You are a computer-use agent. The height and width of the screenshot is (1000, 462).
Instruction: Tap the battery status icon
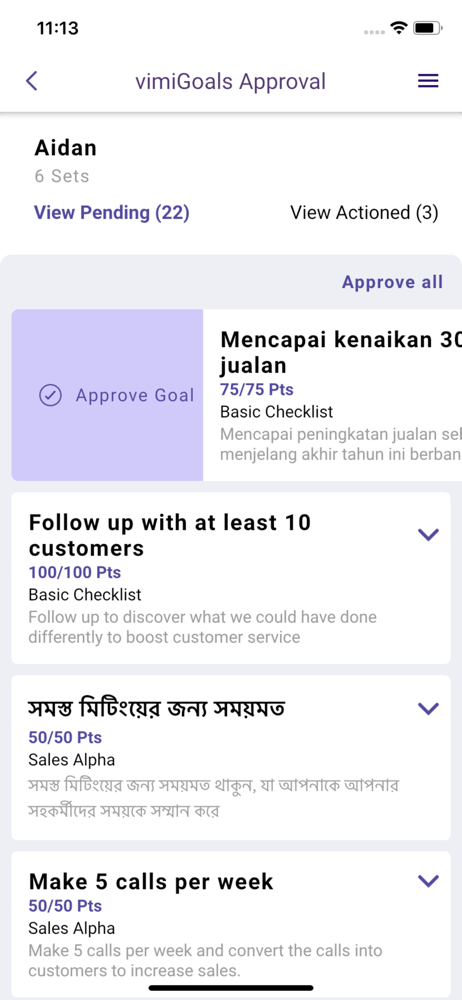pos(428,28)
